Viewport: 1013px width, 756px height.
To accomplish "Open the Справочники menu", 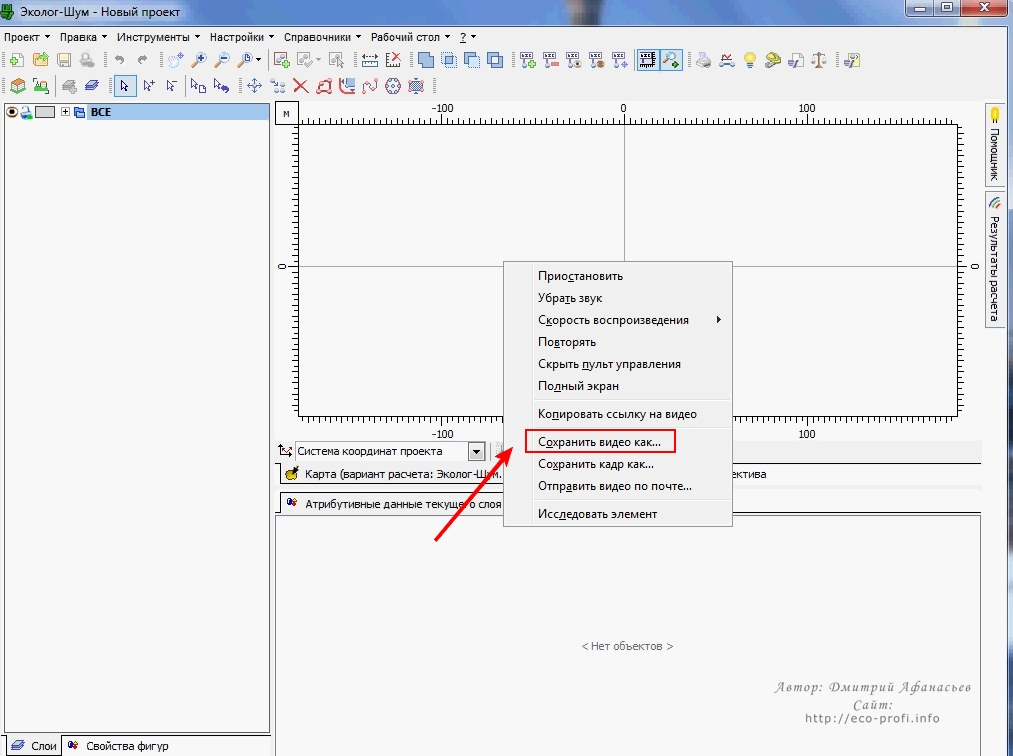I will pyautogui.click(x=322, y=37).
